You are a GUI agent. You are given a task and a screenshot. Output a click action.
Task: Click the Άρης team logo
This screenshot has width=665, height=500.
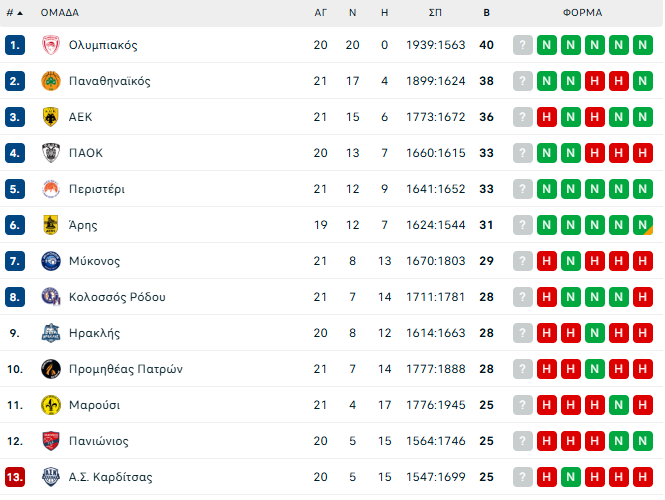(x=51, y=225)
